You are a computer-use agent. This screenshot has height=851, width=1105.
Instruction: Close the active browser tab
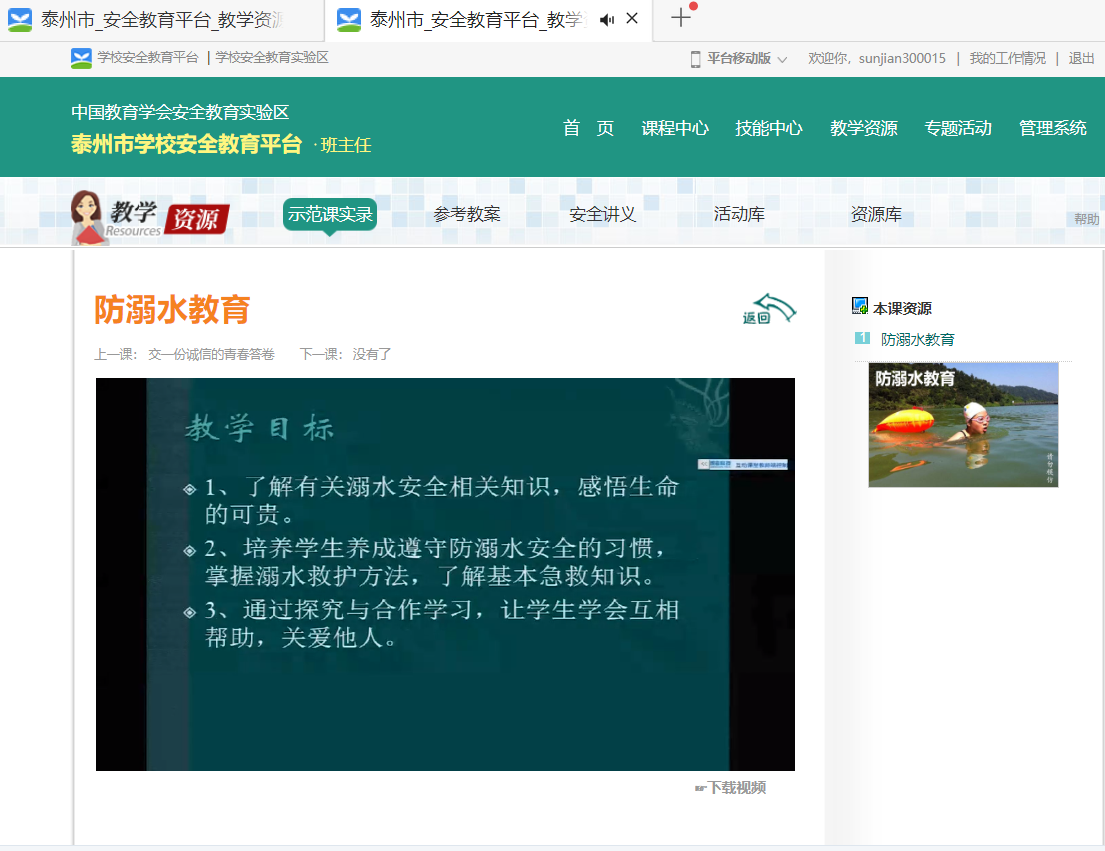click(x=632, y=19)
